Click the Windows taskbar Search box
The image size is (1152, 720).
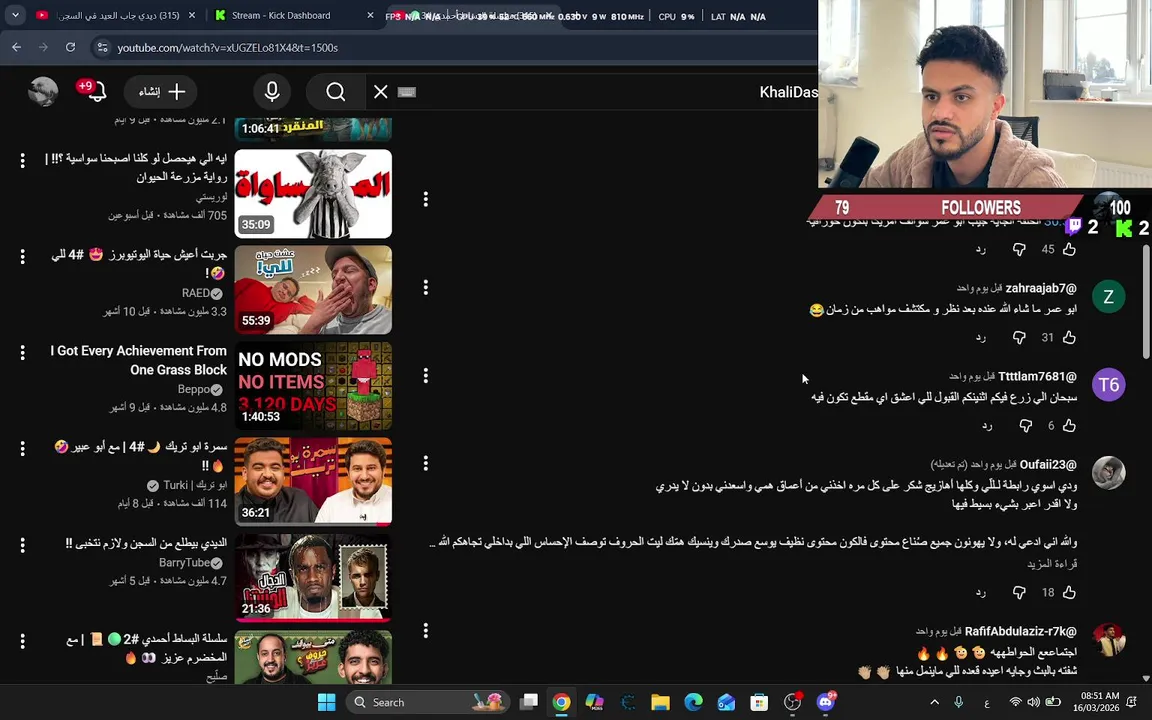point(428,702)
